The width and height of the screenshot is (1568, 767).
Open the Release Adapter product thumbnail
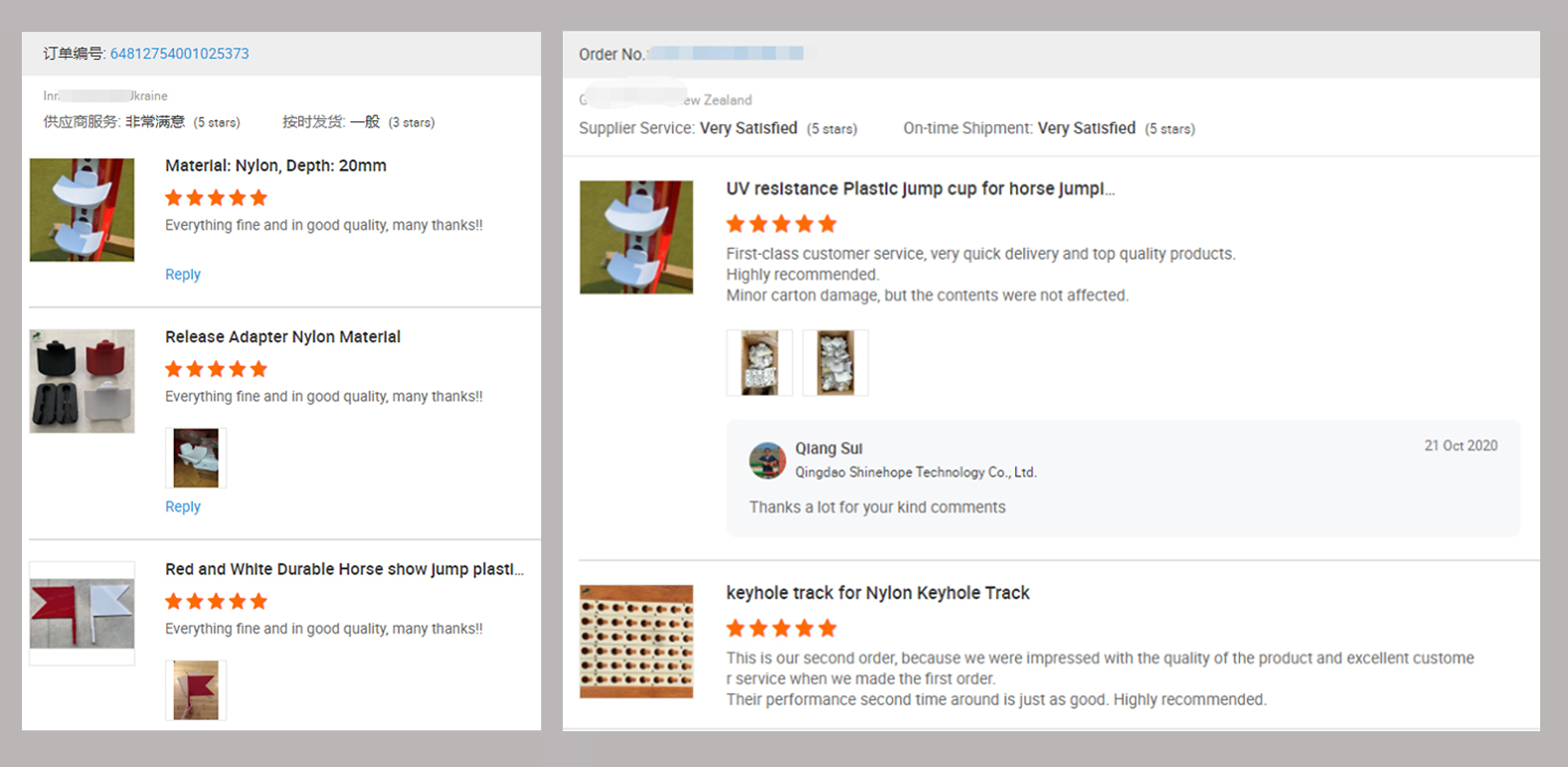[x=82, y=381]
